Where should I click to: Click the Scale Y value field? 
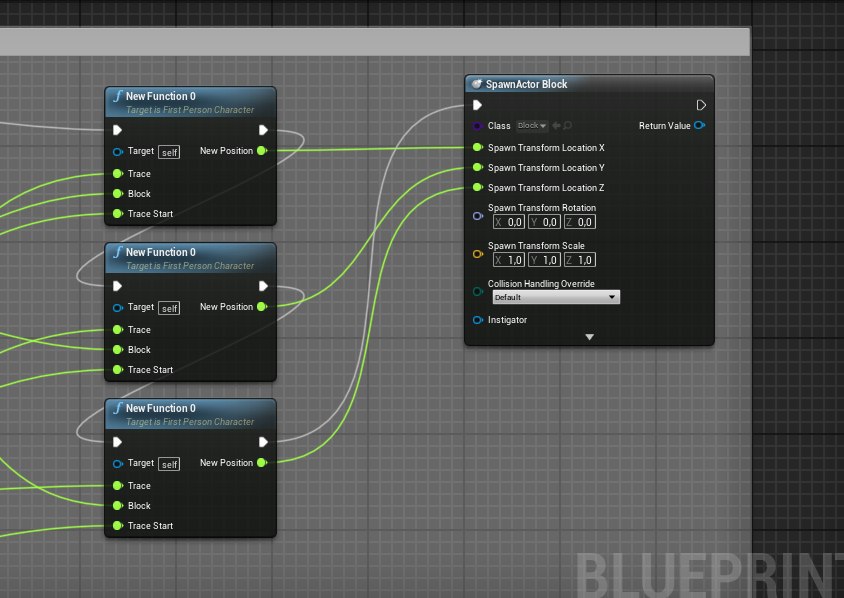[544, 260]
